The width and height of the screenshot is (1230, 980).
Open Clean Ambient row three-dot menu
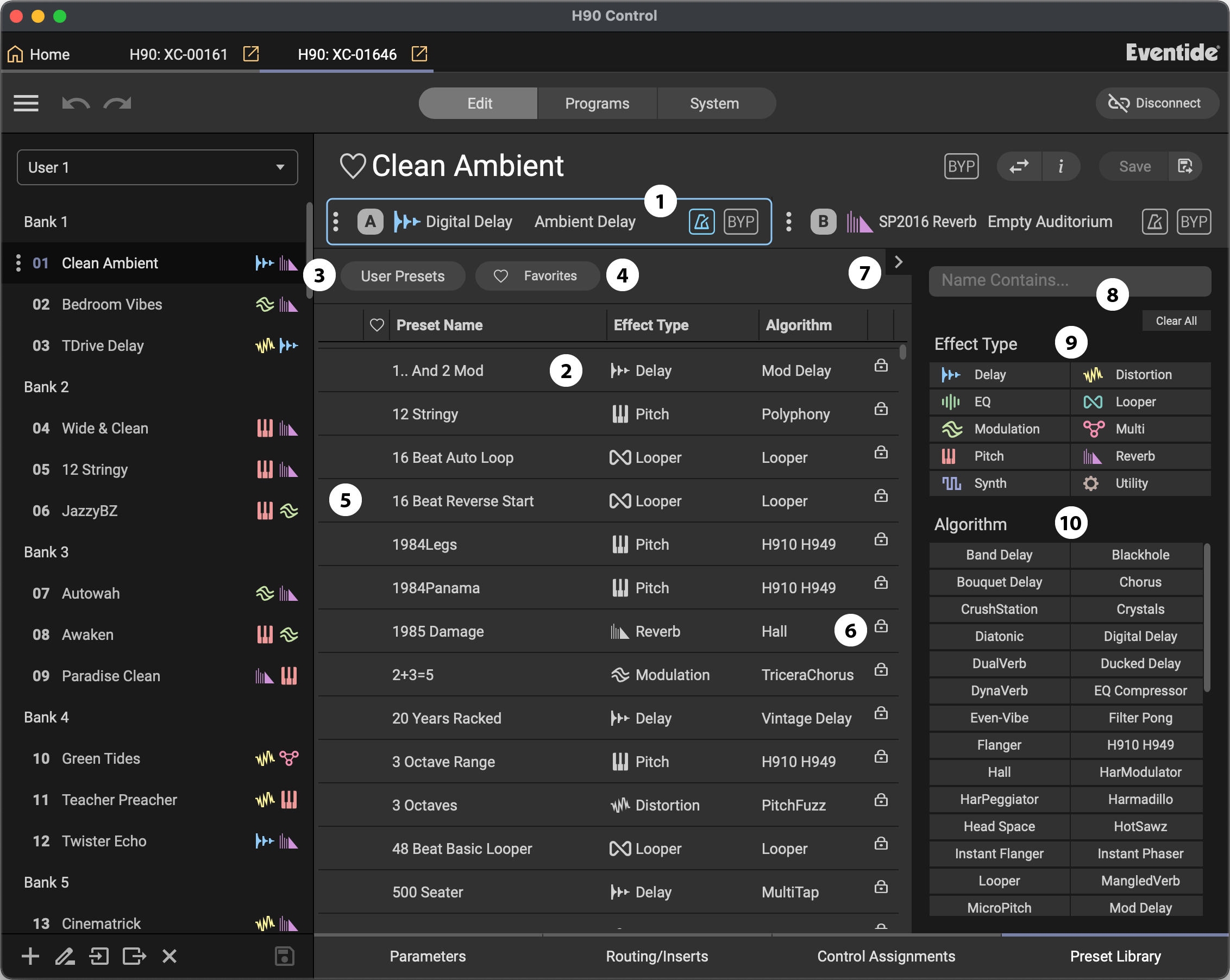(18, 263)
